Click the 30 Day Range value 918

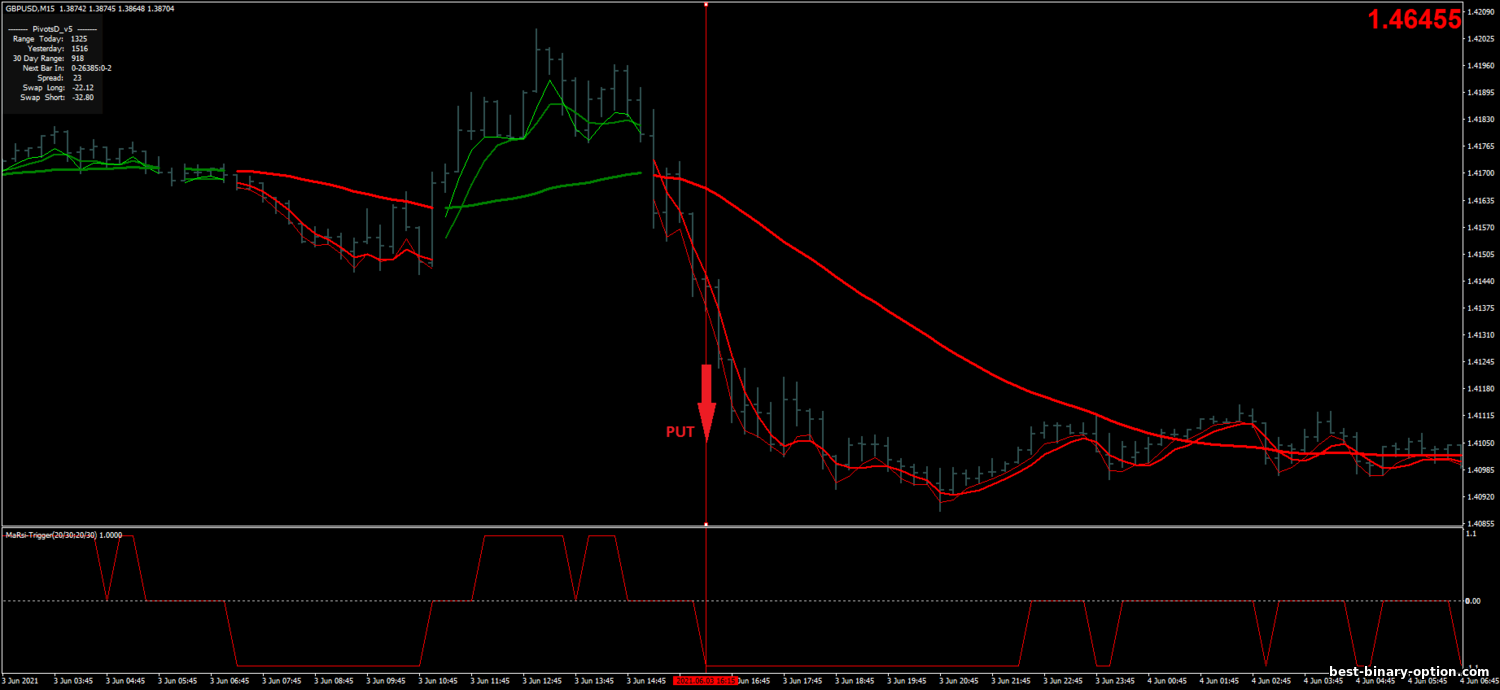pos(77,59)
